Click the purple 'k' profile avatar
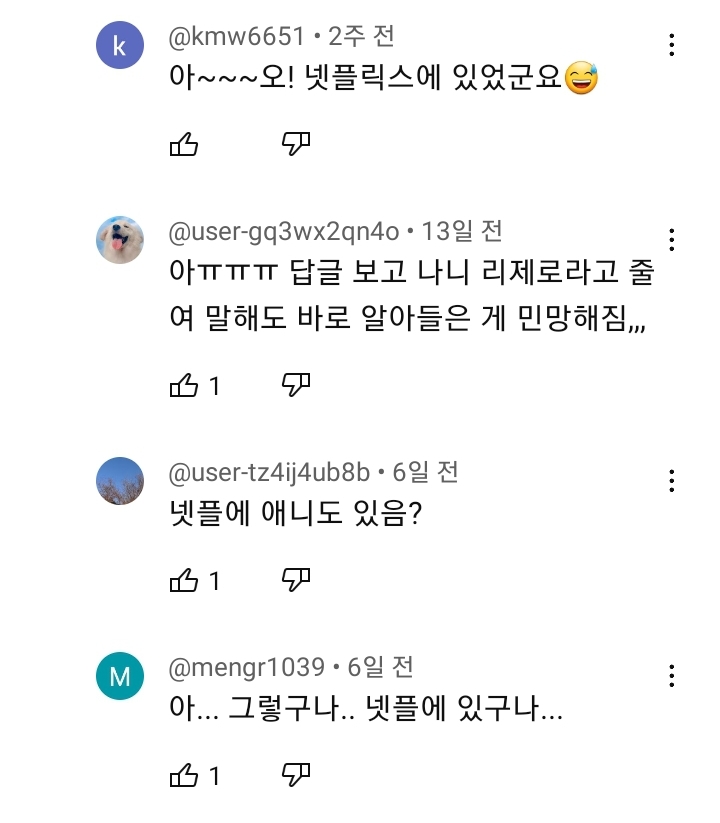720x823 pixels. (x=120, y=45)
